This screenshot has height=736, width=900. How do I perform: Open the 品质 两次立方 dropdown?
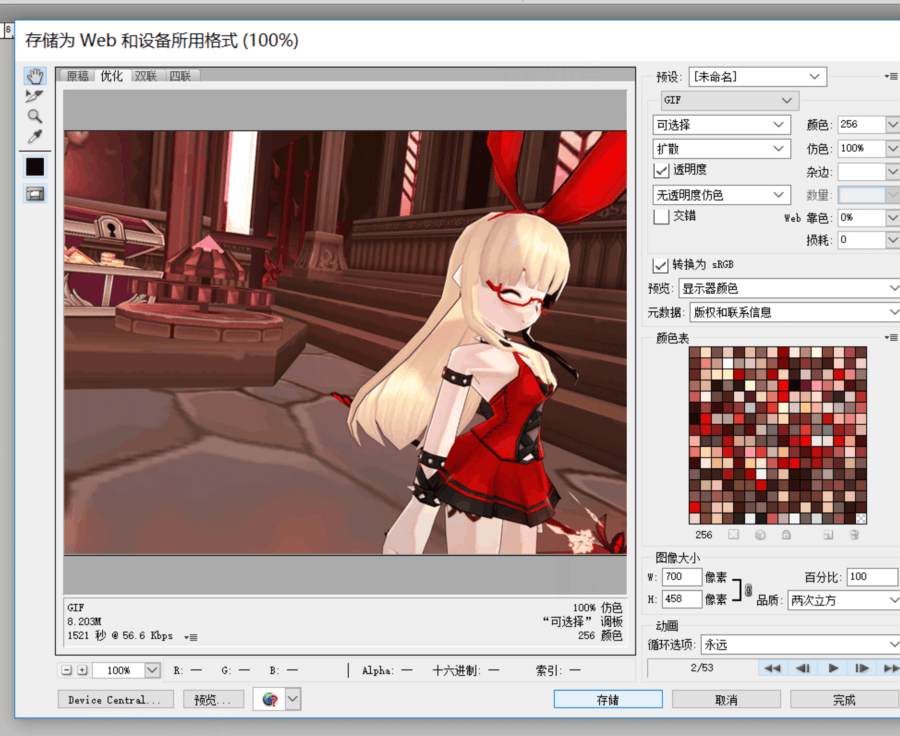[x=844, y=601]
